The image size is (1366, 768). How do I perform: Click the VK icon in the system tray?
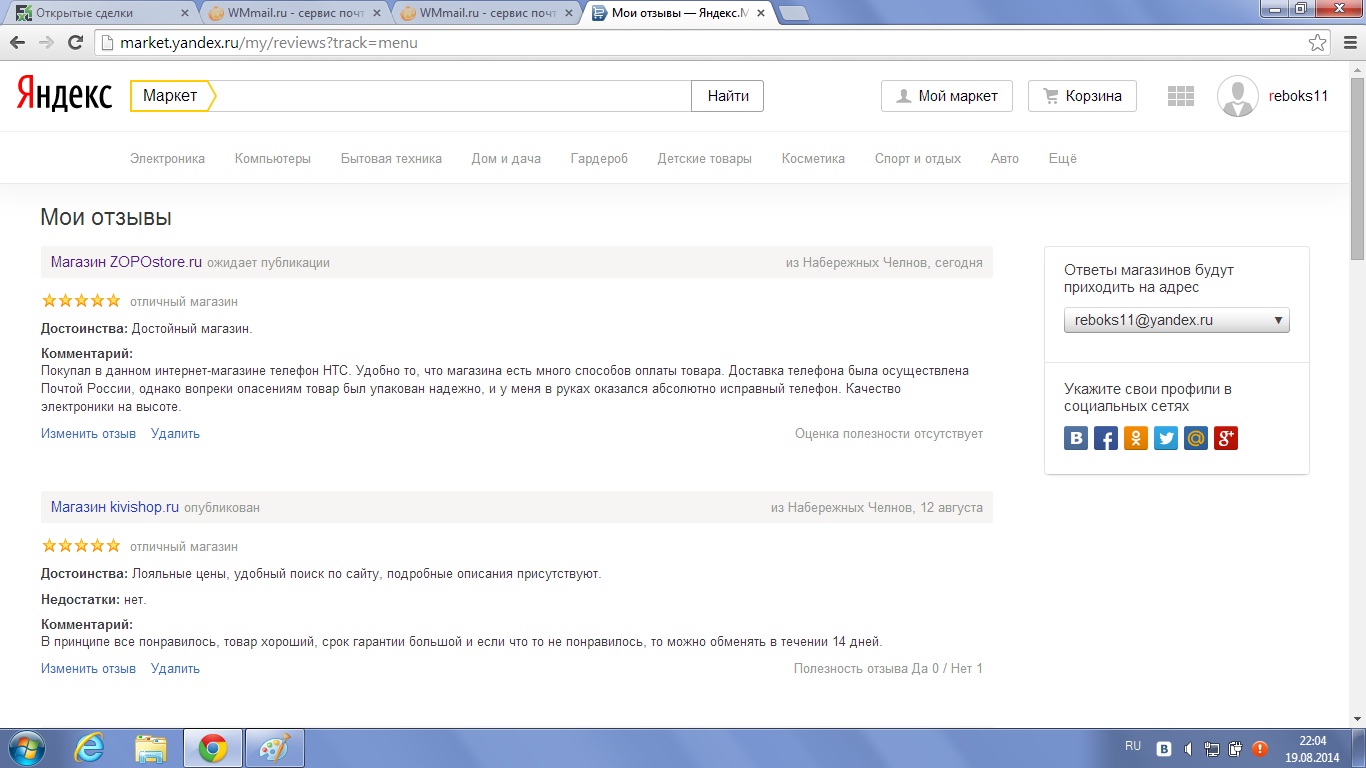tap(1165, 748)
